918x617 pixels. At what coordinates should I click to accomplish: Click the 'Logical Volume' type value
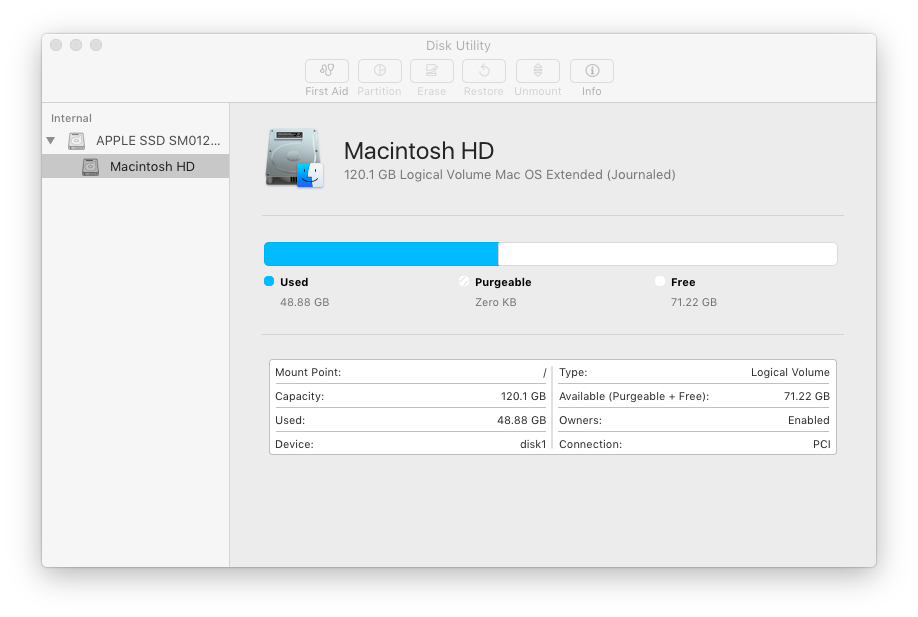(790, 372)
